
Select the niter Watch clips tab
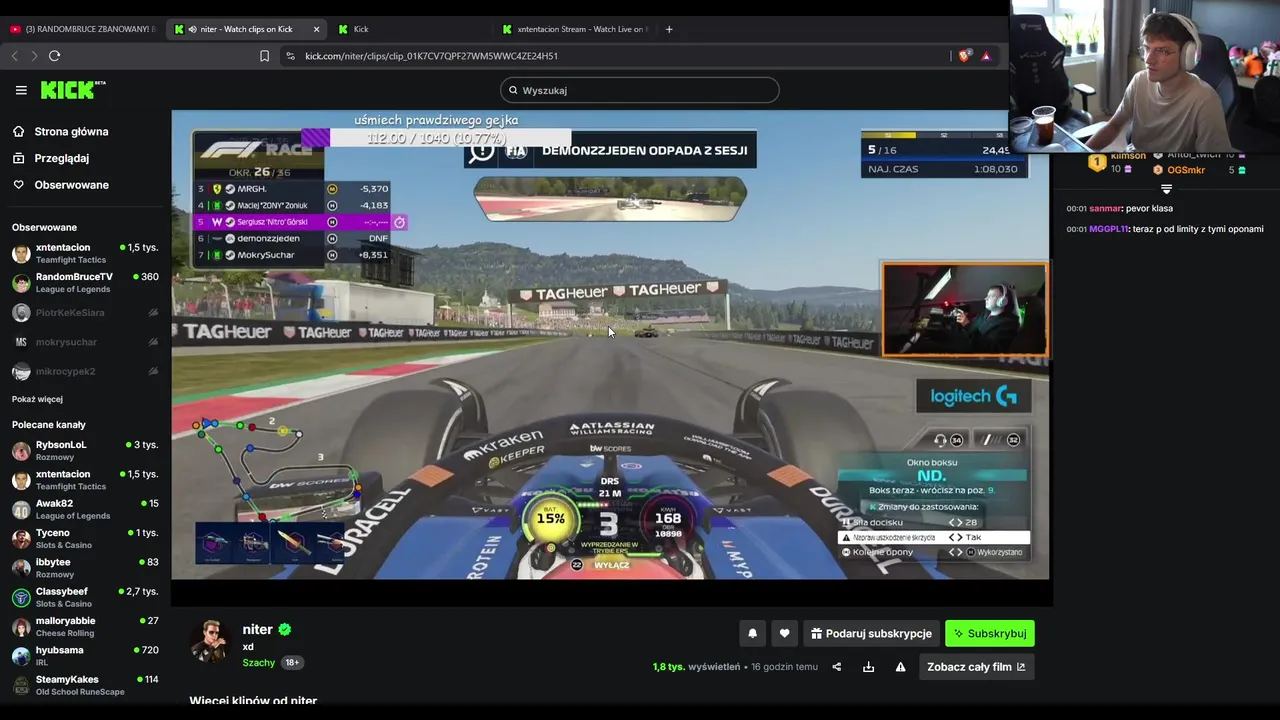(247, 29)
